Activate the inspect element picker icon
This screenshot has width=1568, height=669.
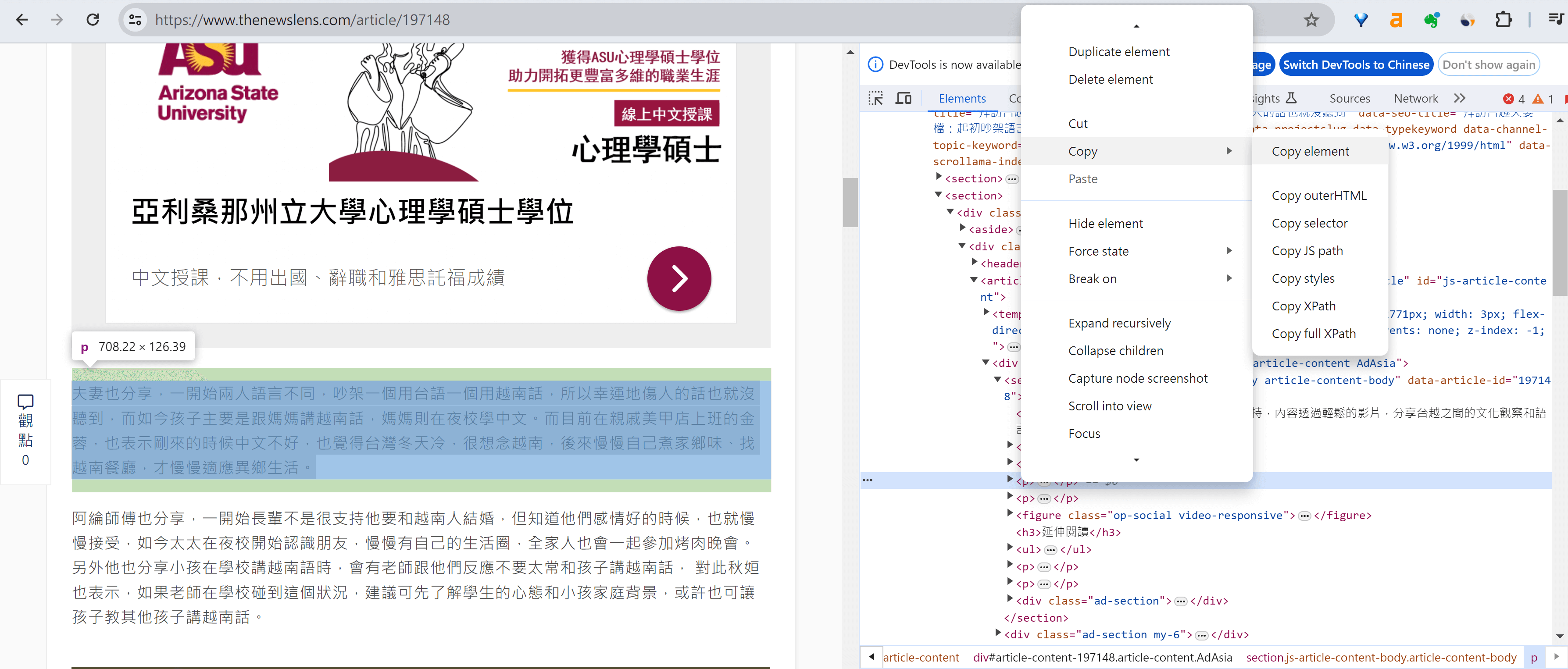point(875,99)
